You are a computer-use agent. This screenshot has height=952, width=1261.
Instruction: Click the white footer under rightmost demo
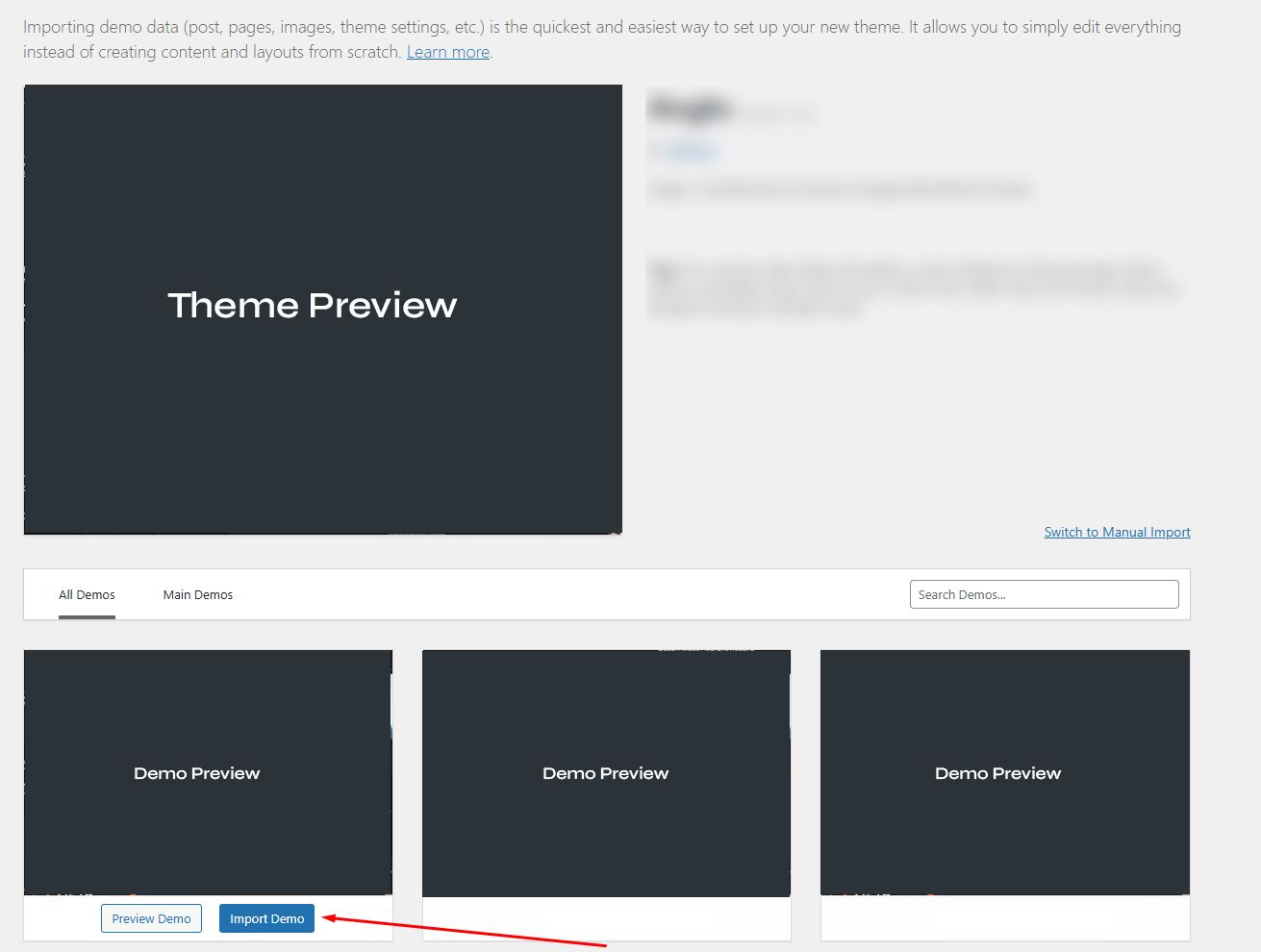(1004, 919)
